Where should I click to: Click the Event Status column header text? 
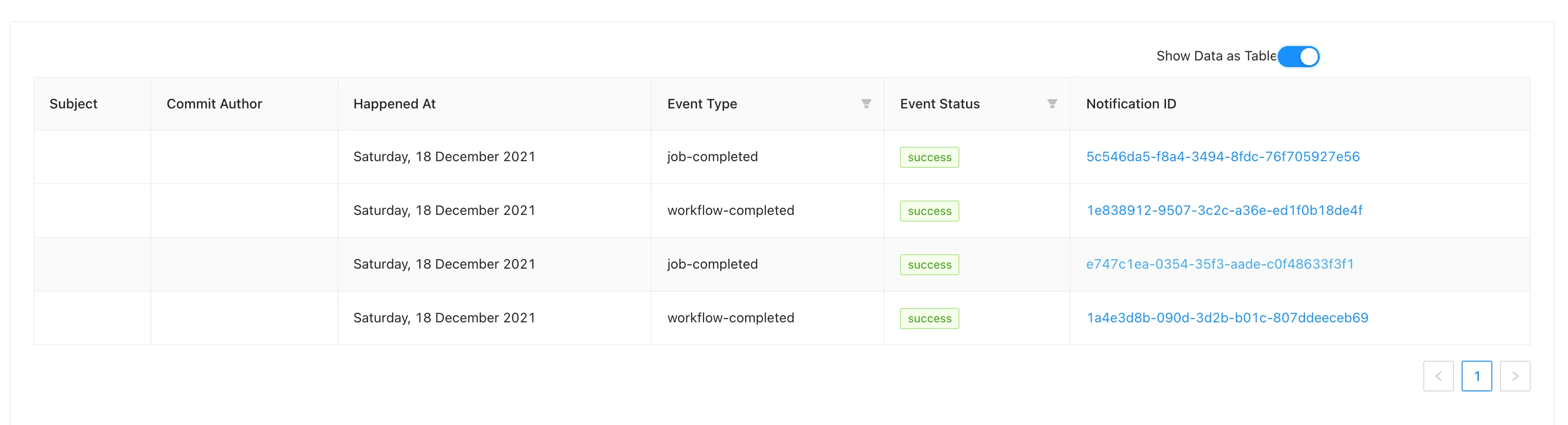[x=940, y=104]
